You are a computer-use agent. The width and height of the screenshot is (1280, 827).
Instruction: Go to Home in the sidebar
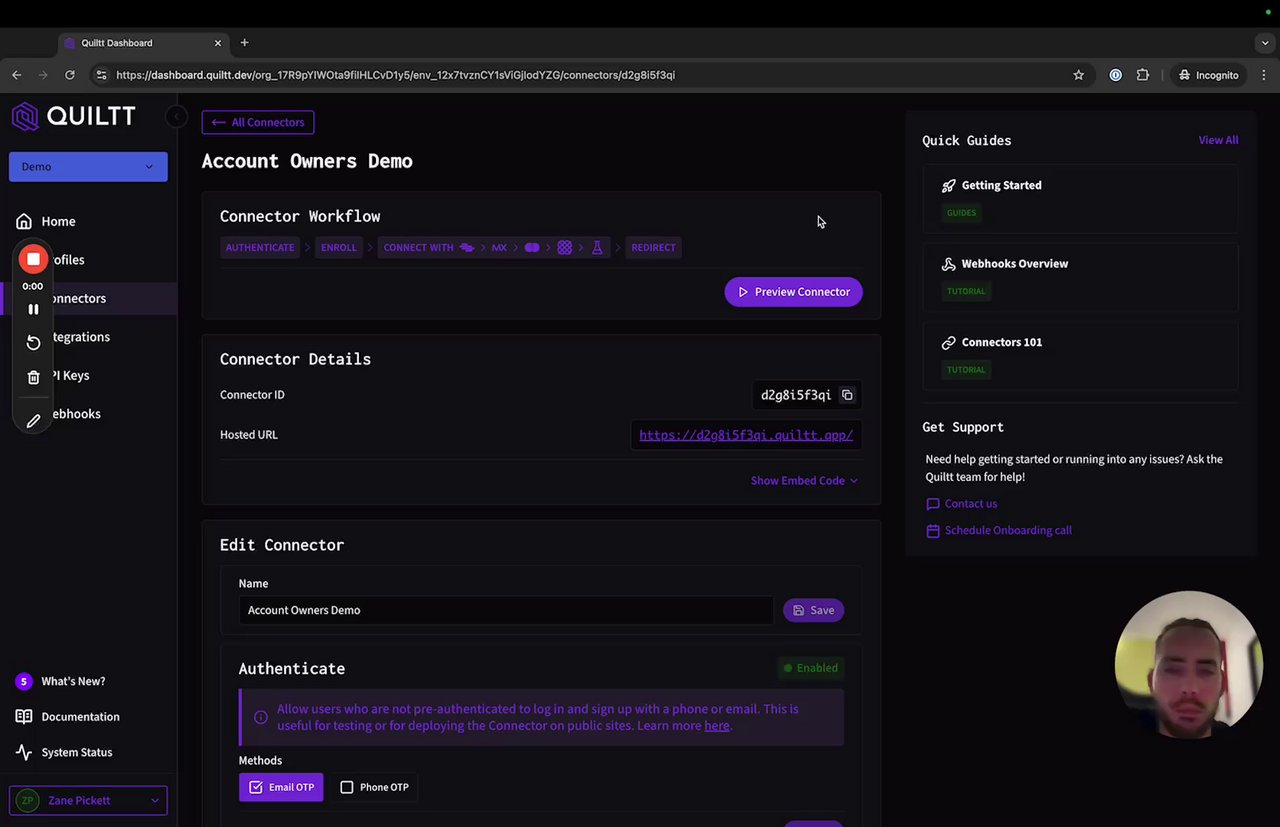58,221
